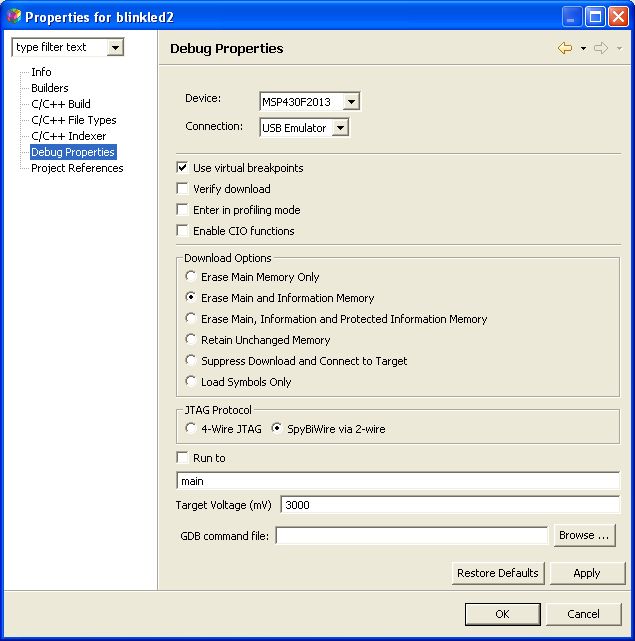Image resolution: width=635 pixels, height=641 pixels.
Task: Enable Enter in profiling mode
Action: pos(182,210)
